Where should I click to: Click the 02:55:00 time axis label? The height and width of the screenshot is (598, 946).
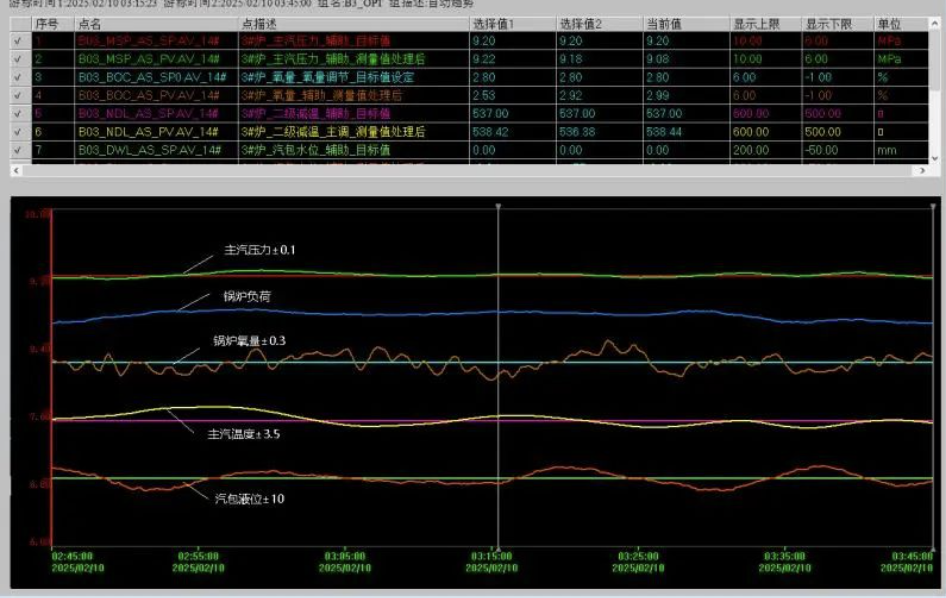coord(198,556)
